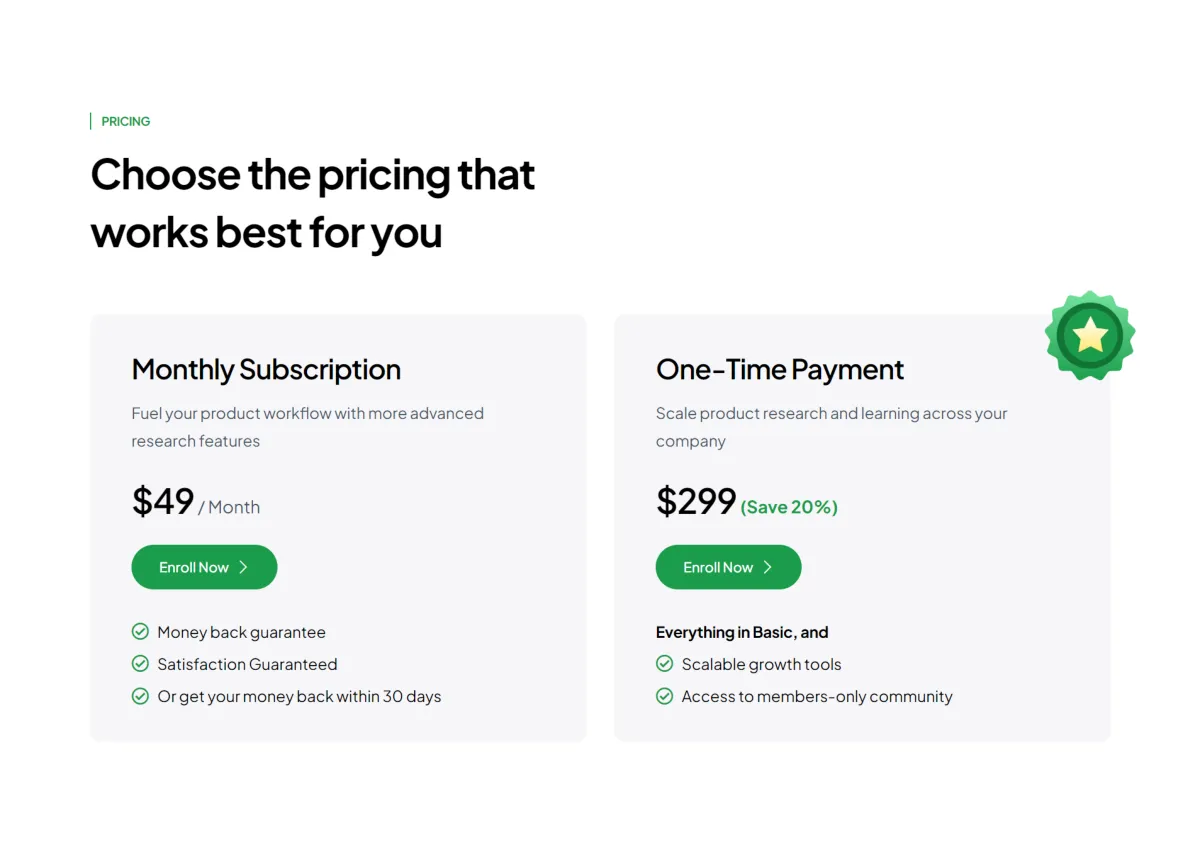Click checkmark beside Scalable growth tools
The width and height of the screenshot is (1200, 853).
click(x=664, y=664)
